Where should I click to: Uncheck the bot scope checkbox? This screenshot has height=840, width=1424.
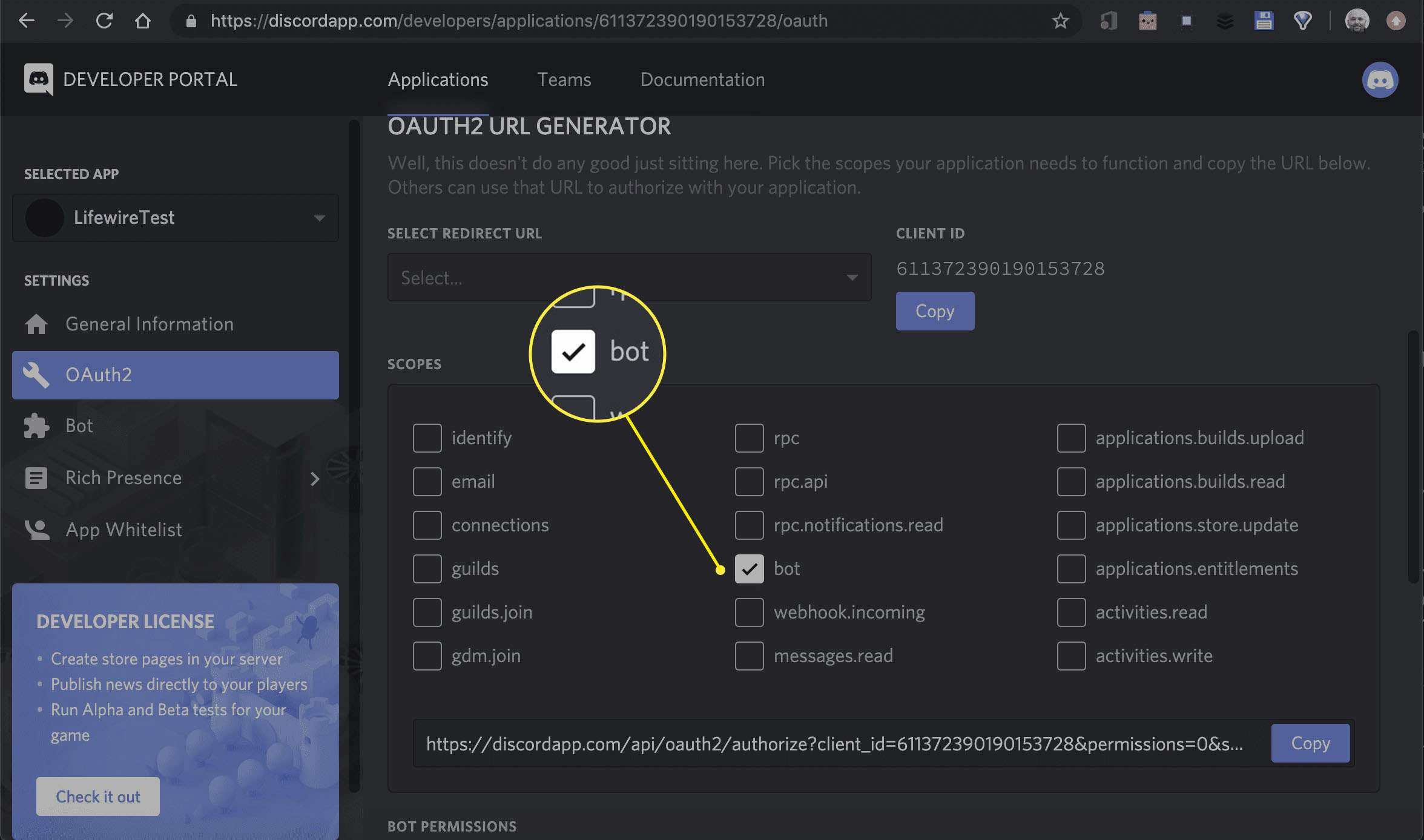750,569
